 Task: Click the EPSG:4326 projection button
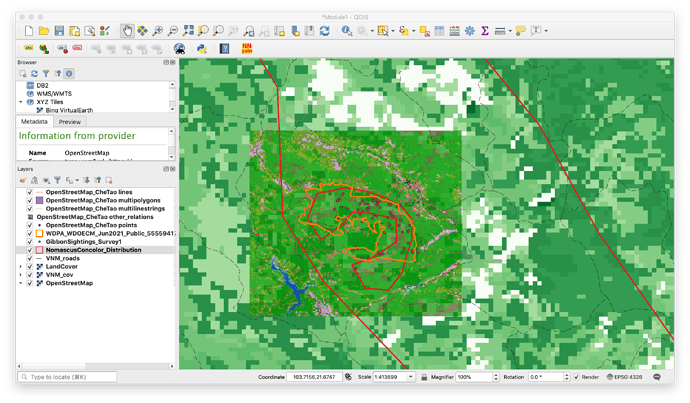624,377
